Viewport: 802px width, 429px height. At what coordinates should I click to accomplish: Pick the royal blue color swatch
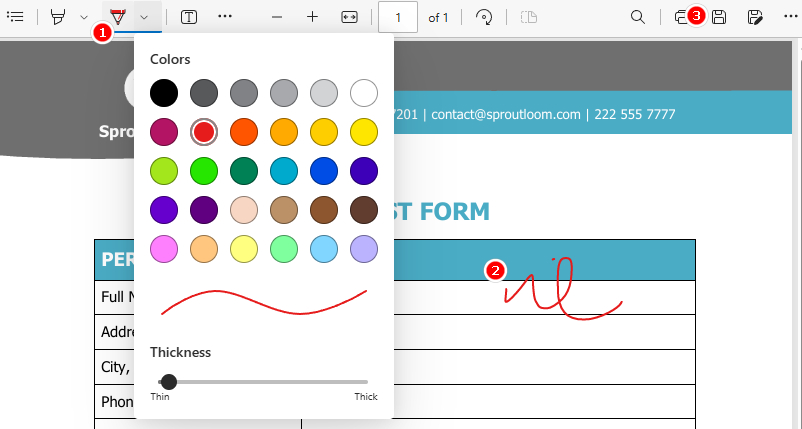[324, 171]
